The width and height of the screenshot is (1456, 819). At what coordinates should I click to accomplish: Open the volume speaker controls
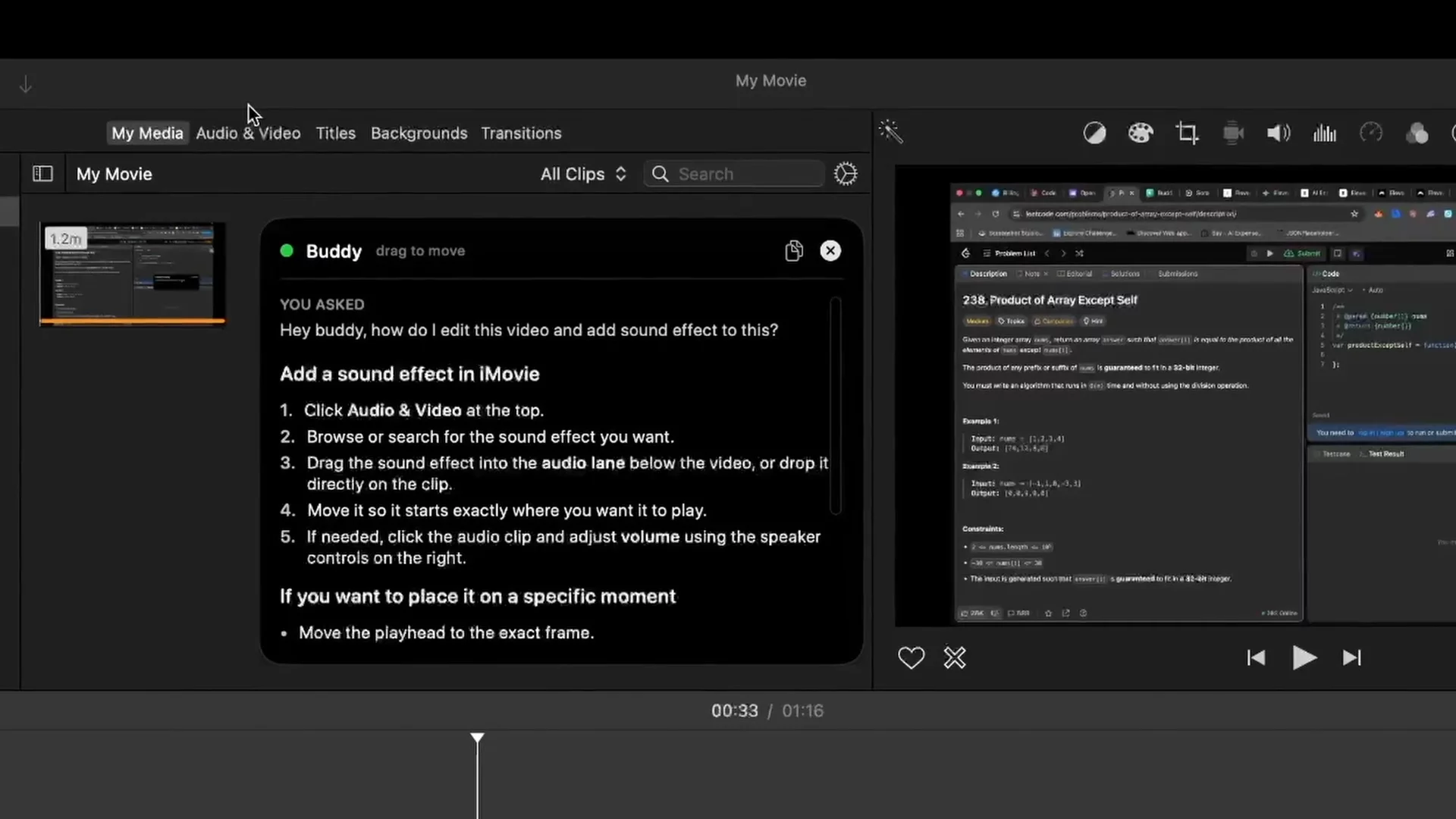[1279, 133]
